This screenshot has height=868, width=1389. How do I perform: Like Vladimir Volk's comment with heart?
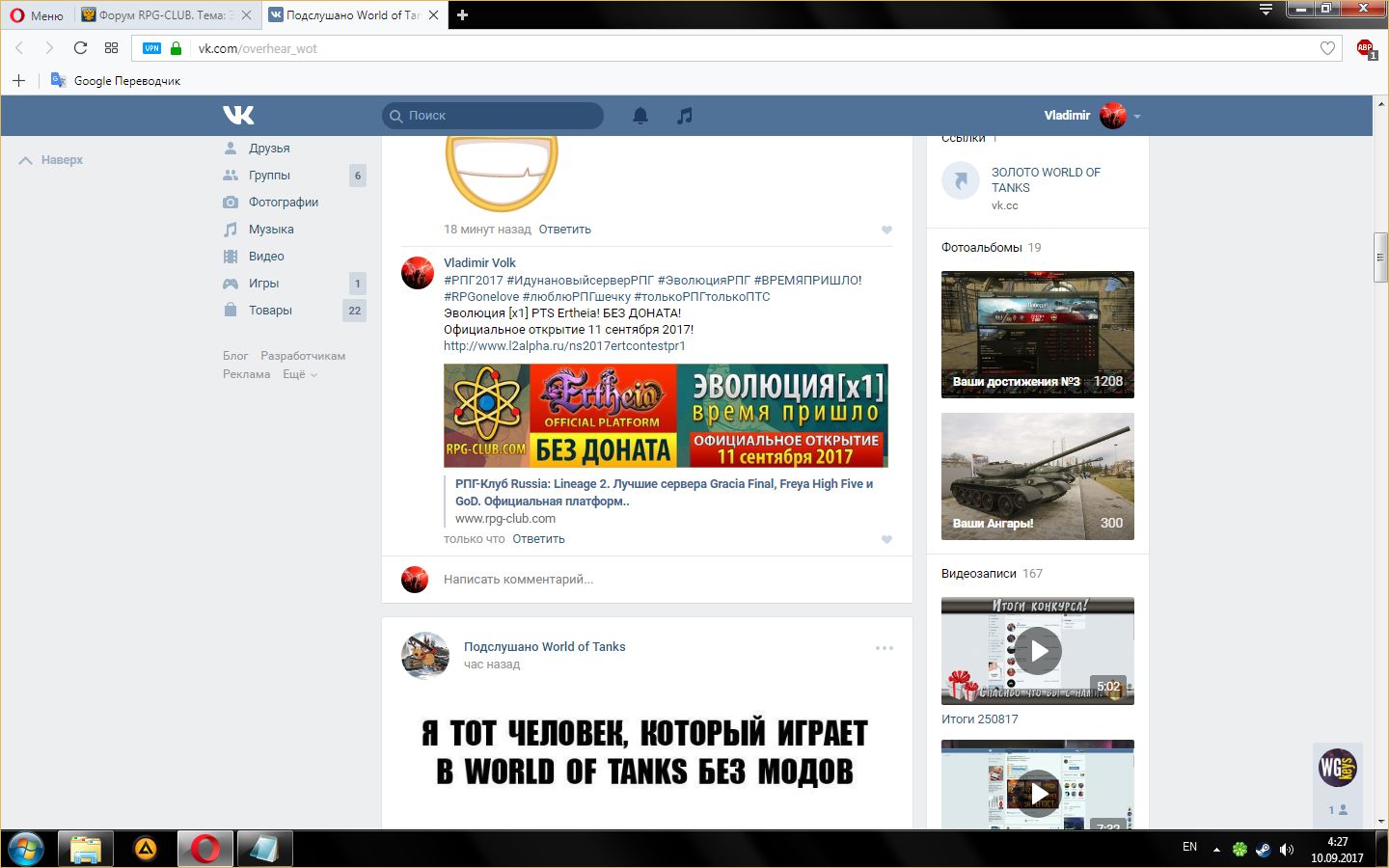[x=886, y=539]
